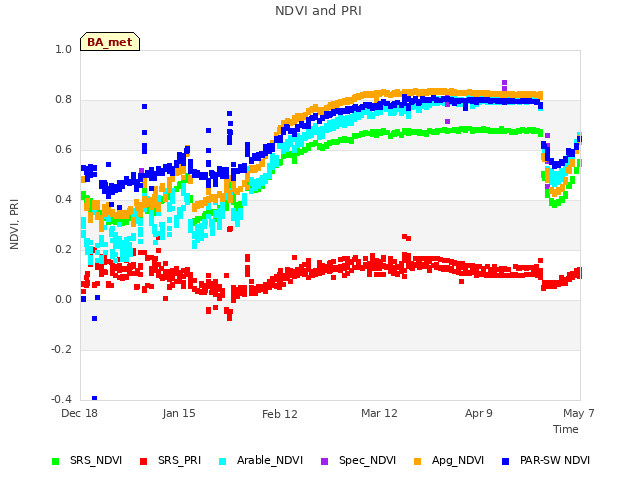Click the -0.4 y-axis tick label

tap(61, 399)
